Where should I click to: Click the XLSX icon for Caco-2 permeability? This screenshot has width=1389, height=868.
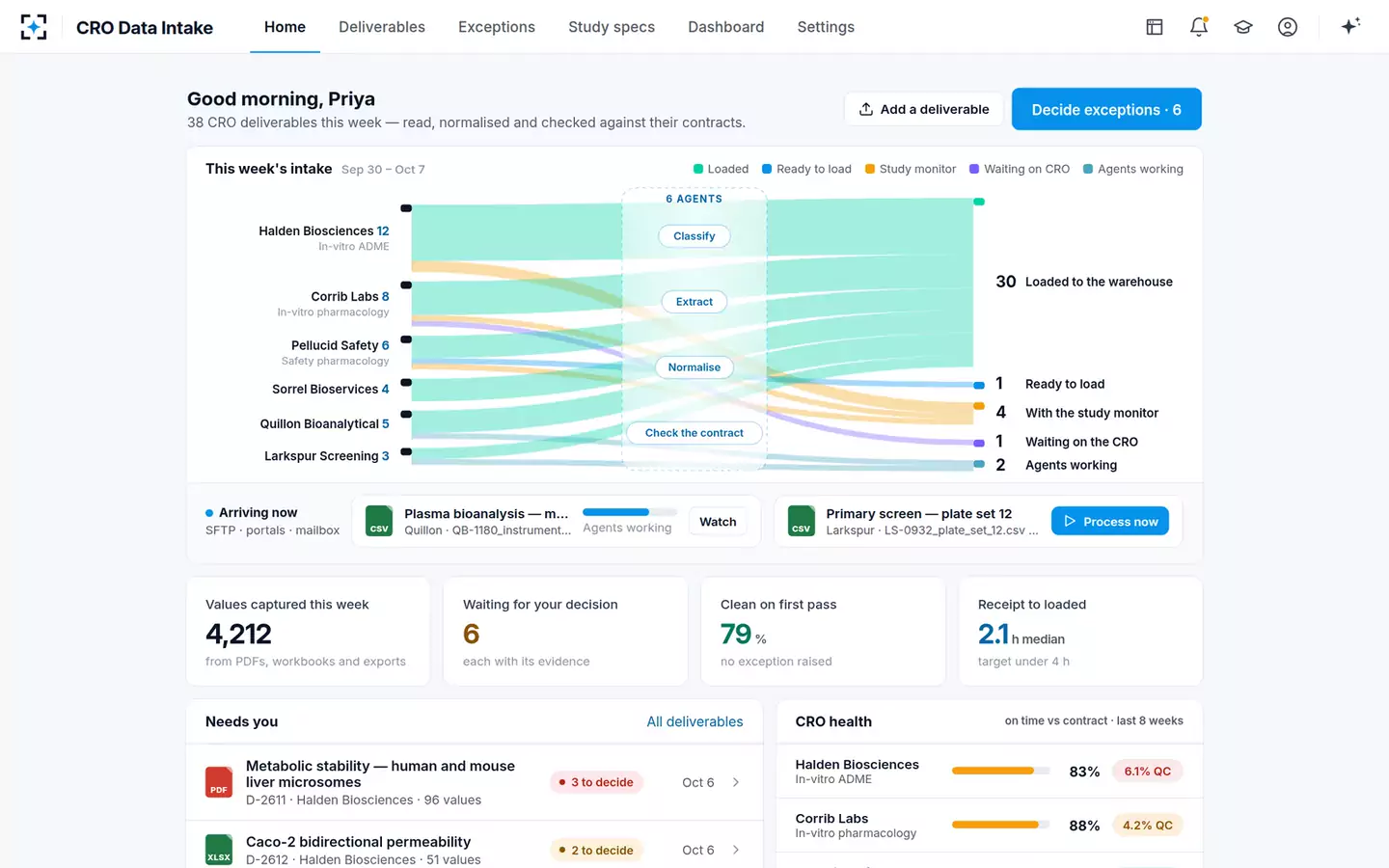(x=219, y=850)
